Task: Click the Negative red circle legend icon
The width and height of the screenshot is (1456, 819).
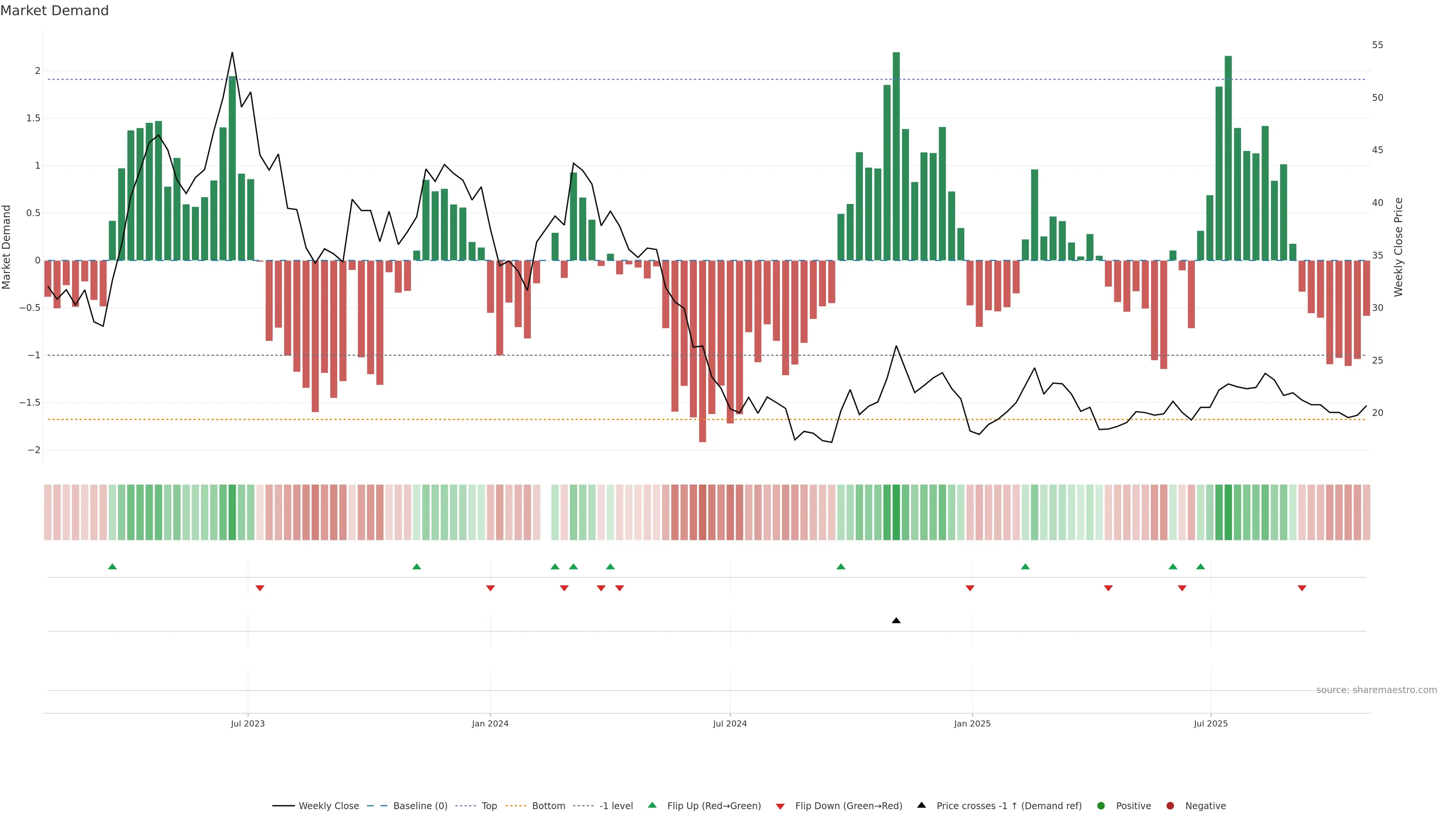Action: click(x=1170, y=806)
